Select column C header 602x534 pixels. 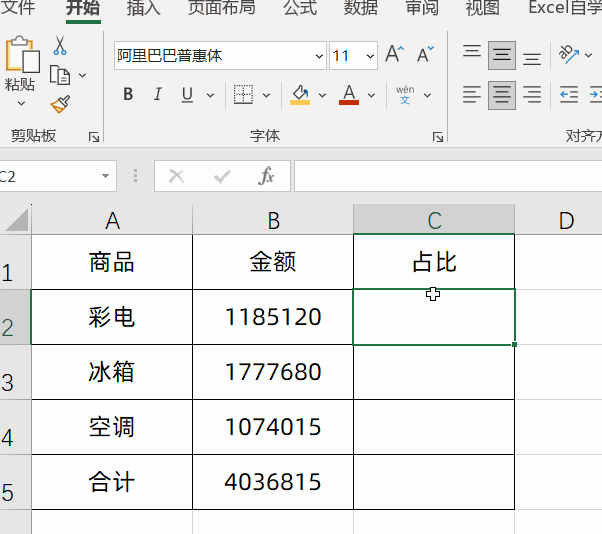[434, 220]
